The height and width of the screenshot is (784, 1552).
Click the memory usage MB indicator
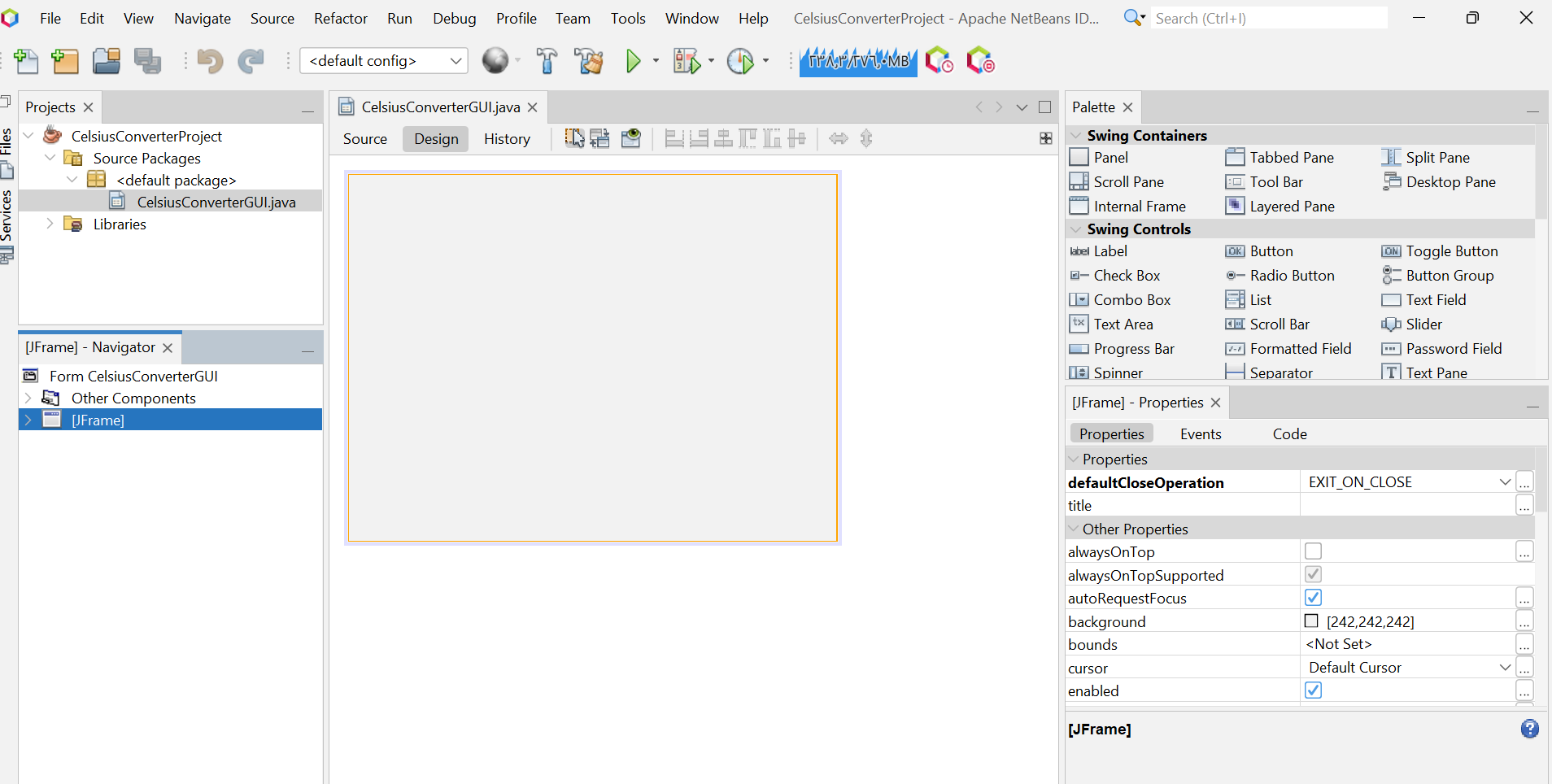coord(858,61)
